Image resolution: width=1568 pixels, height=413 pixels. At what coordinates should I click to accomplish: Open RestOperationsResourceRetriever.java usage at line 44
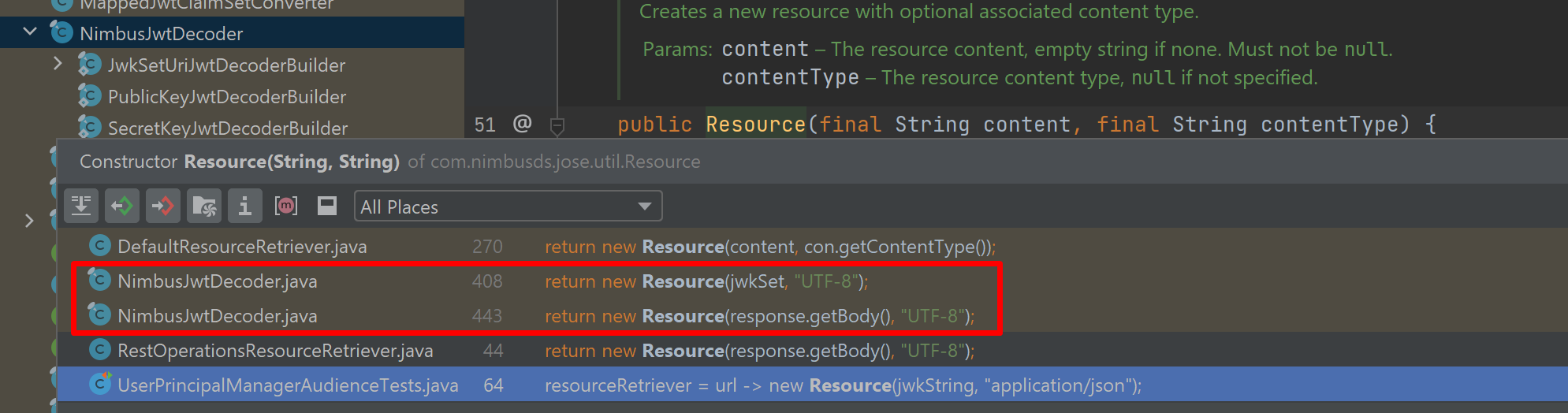pyautogui.click(x=812, y=351)
